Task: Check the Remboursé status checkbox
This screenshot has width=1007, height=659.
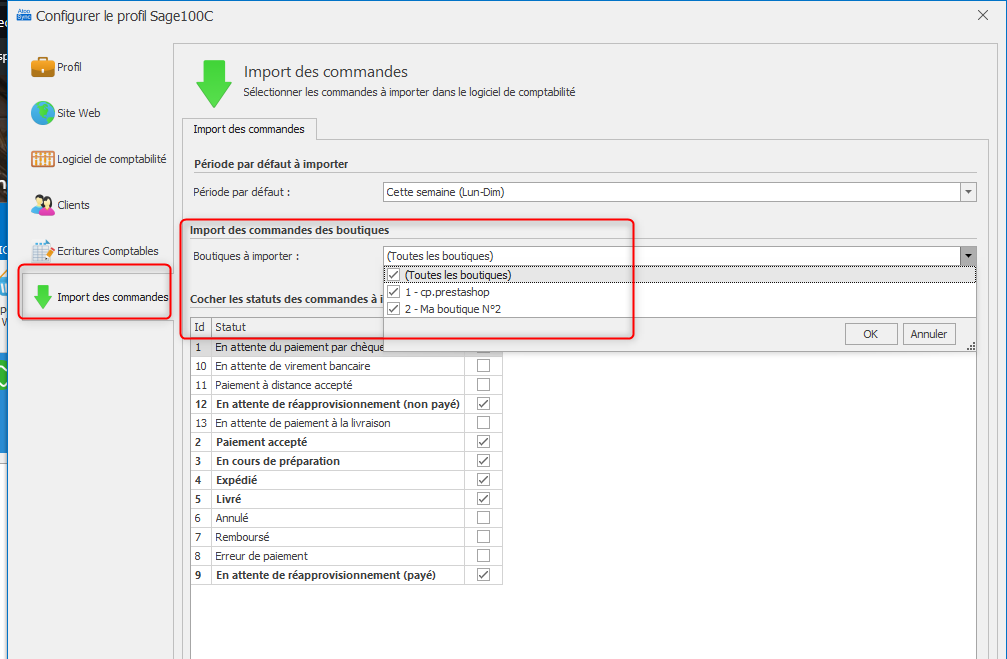Action: point(484,536)
